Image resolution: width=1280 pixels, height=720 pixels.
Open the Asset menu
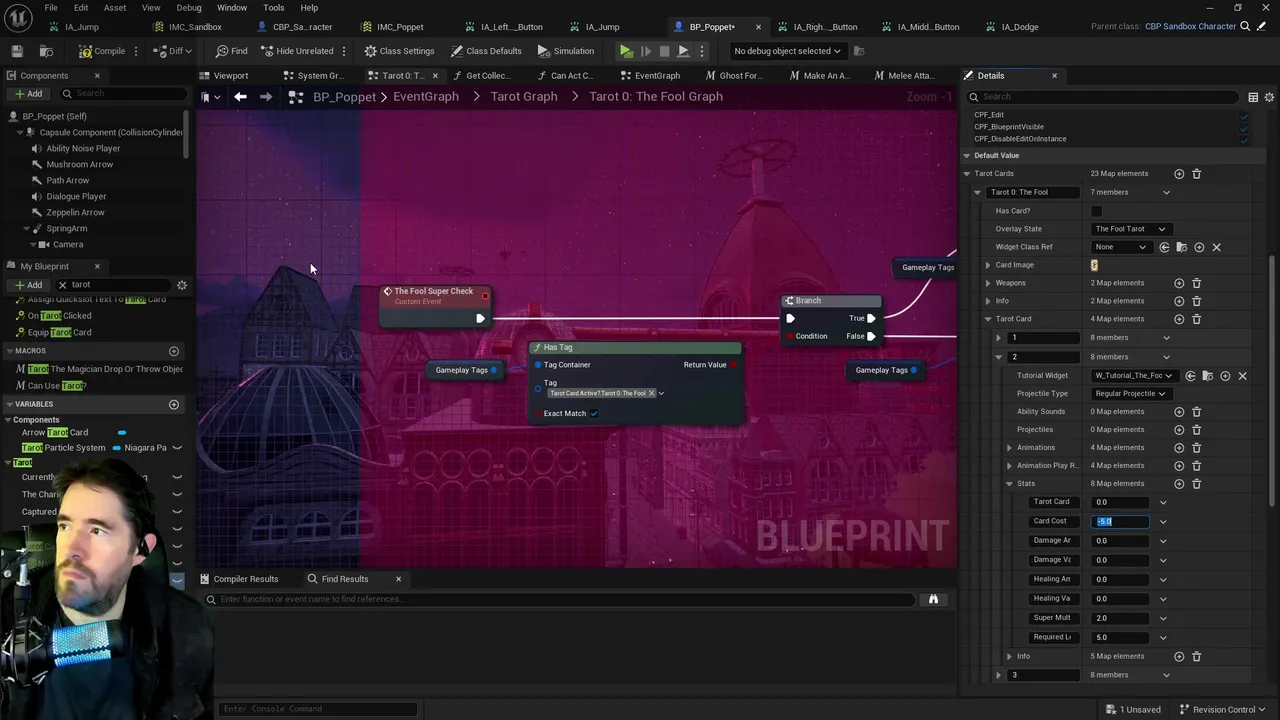[115, 8]
